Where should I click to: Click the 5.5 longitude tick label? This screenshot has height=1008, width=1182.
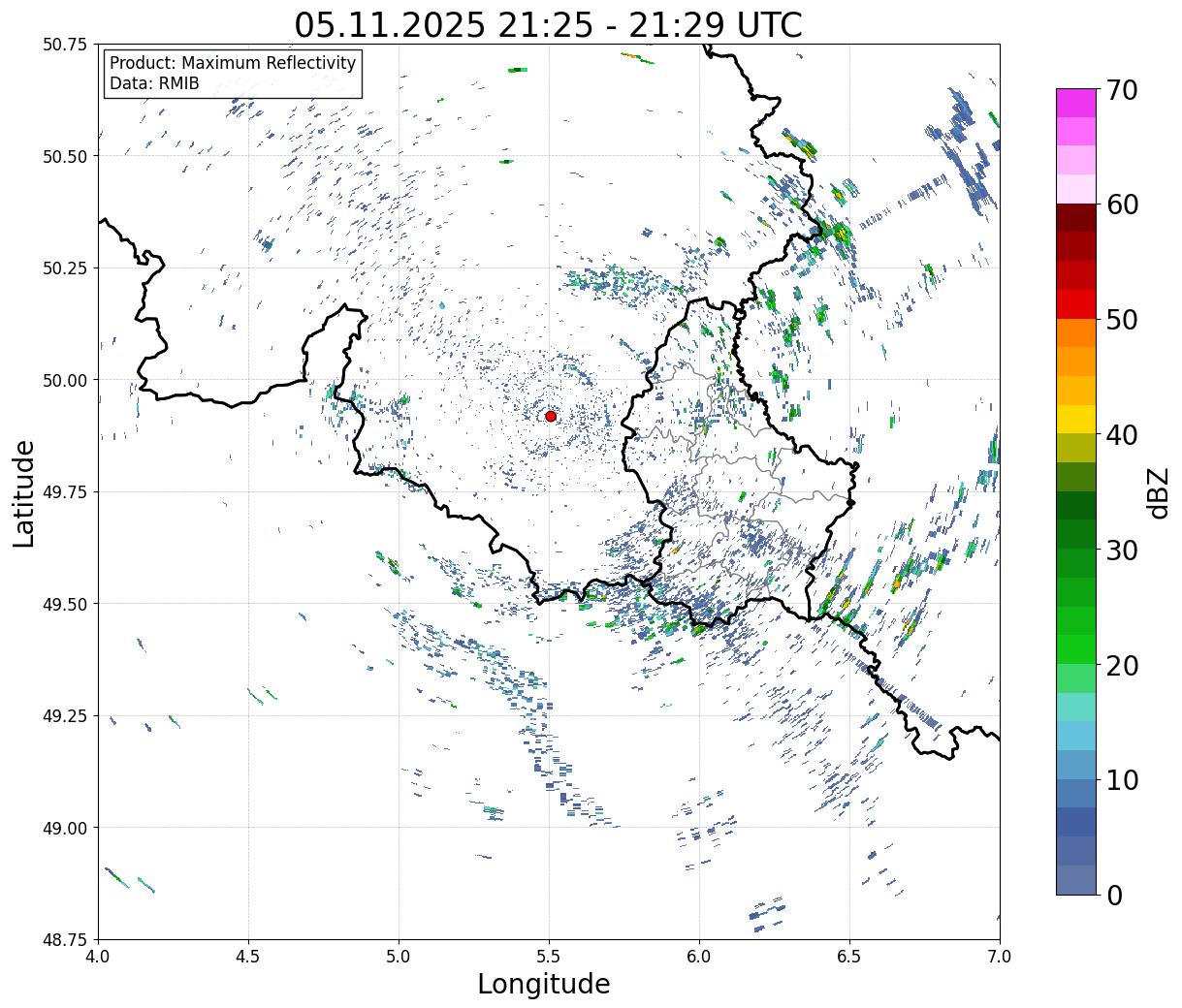pos(549,957)
